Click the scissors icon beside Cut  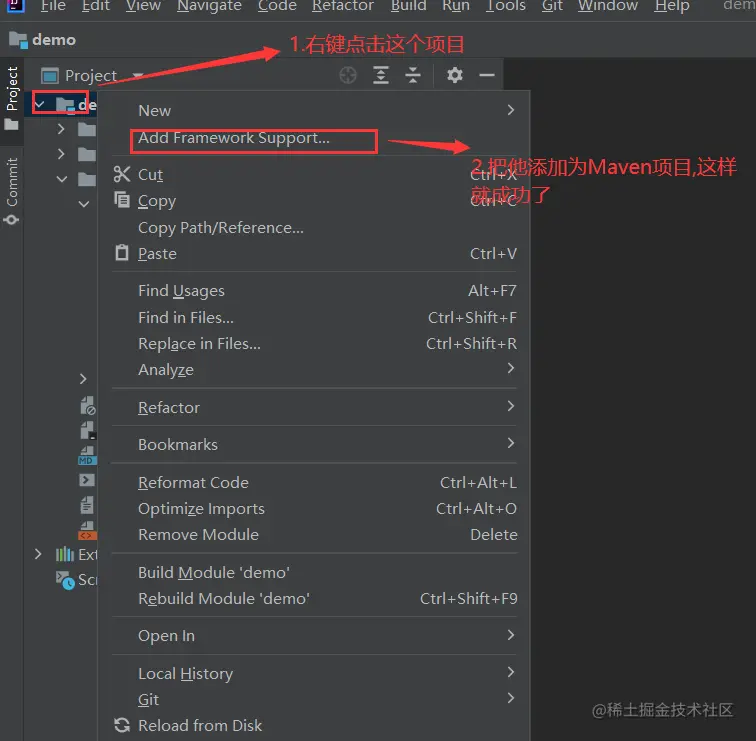point(122,174)
